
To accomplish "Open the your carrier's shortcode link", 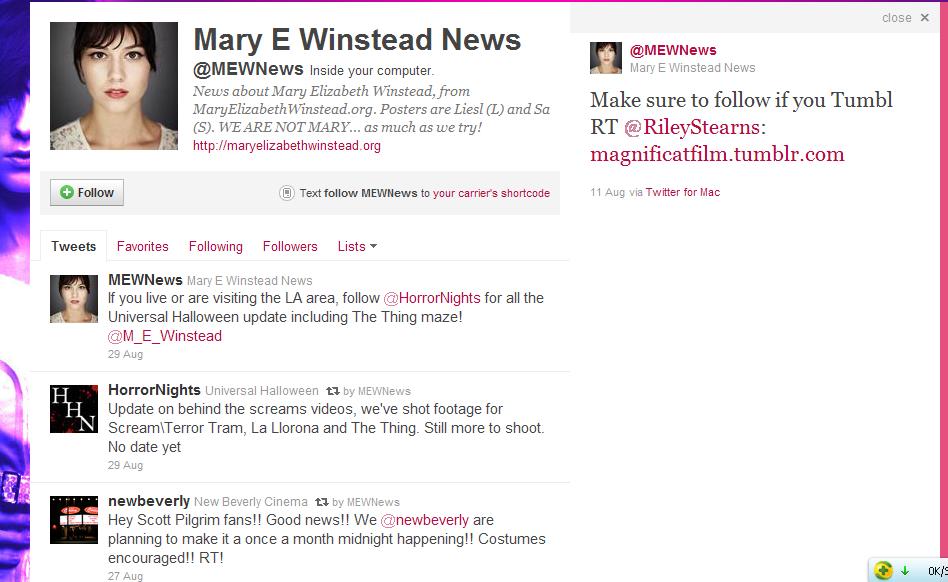I will tap(491, 193).
